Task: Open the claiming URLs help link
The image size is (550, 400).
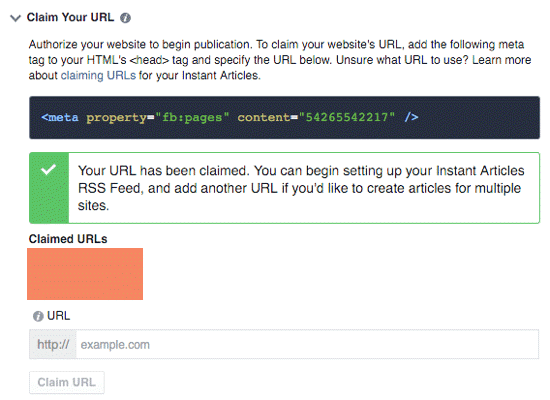Action: (x=98, y=75)
